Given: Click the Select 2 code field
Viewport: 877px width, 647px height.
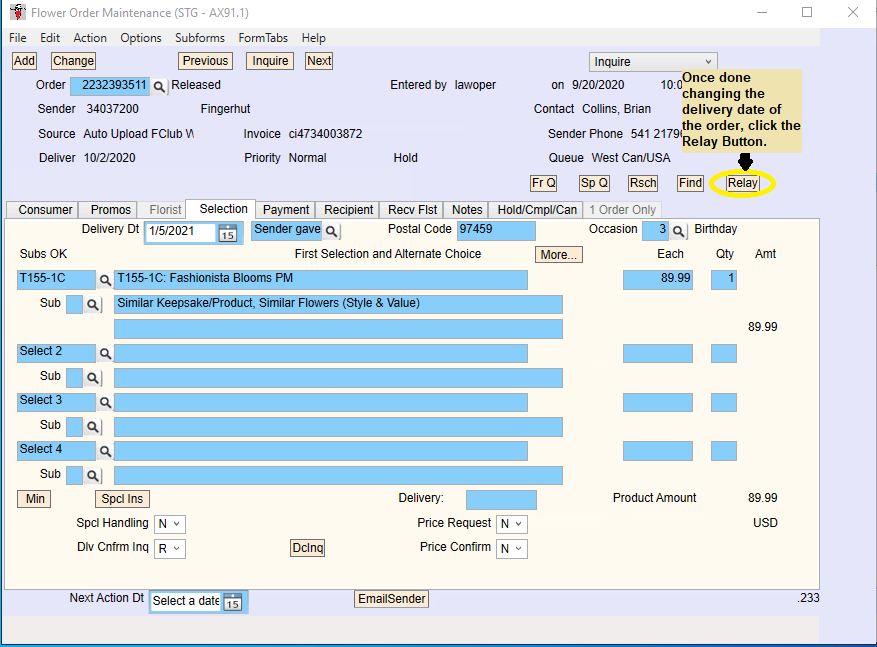Looking at the screenshot, I should (56, 353).
